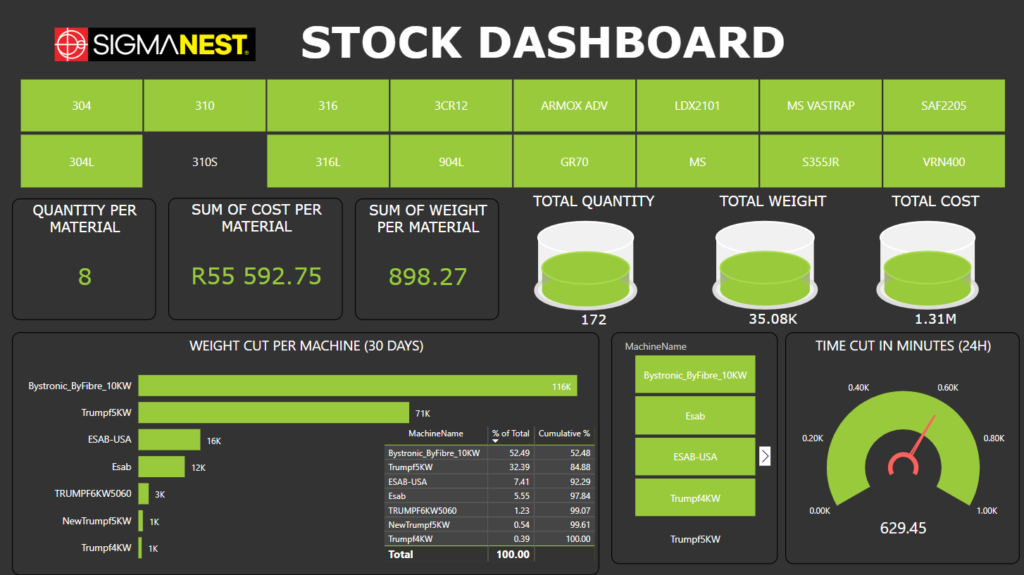Click the 172 total quantity label
This screenshot has width=1024, height=575.
tap(594, 320)
